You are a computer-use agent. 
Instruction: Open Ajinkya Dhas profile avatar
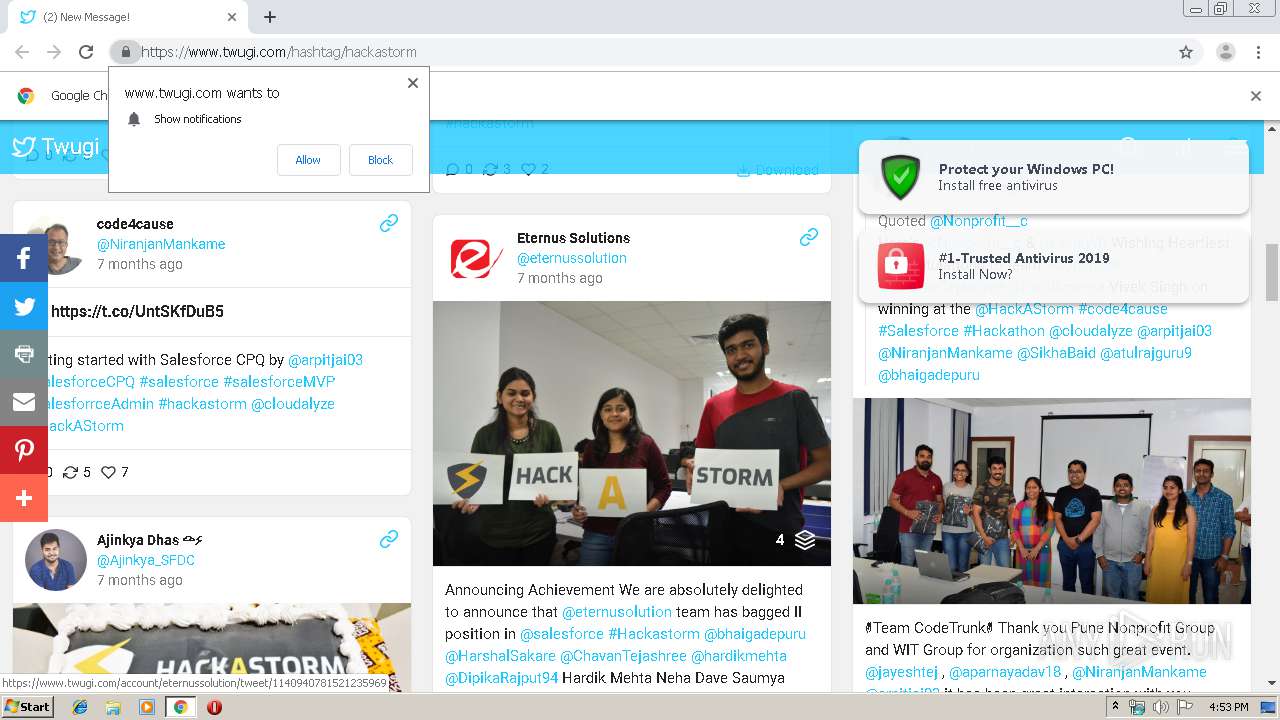coord(56,560)
